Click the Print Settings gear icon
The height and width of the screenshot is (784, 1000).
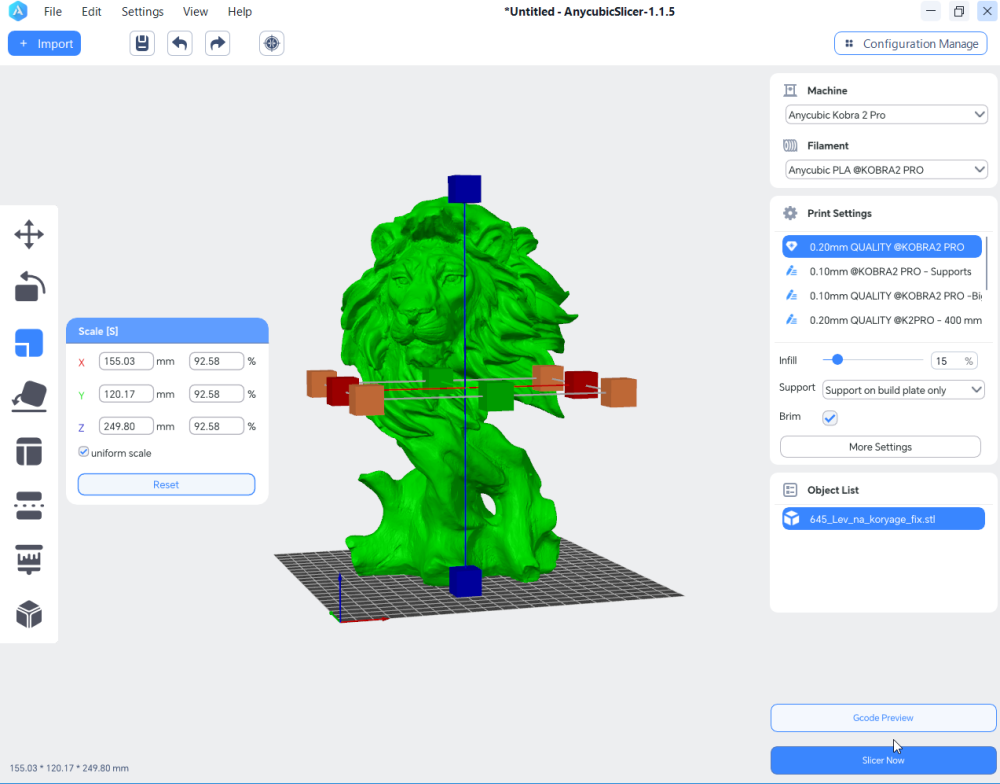(790, 213)
